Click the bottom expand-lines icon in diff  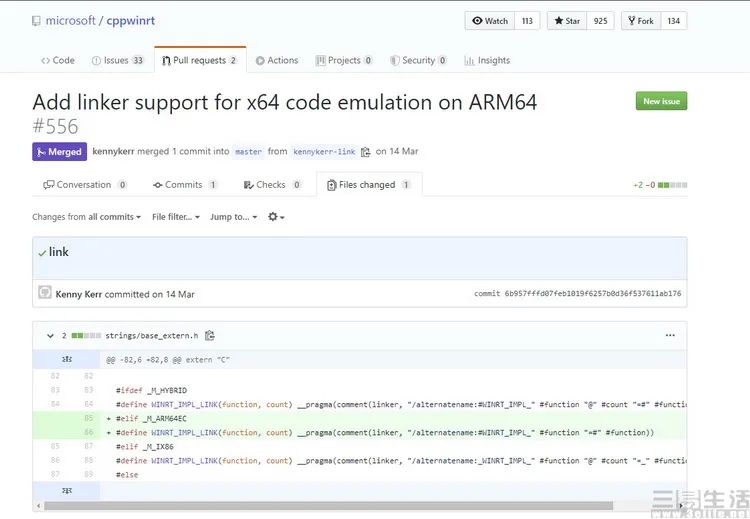(x=66, y=491)
